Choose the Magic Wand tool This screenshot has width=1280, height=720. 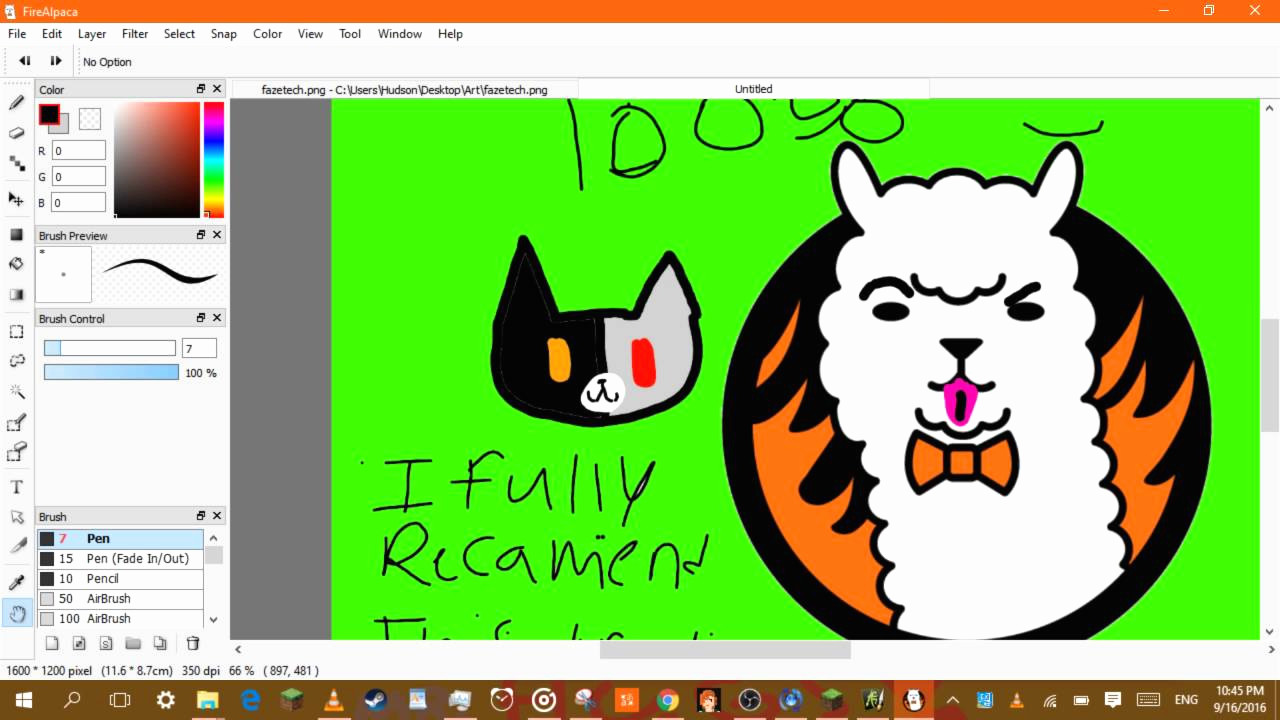coord(16,391)
